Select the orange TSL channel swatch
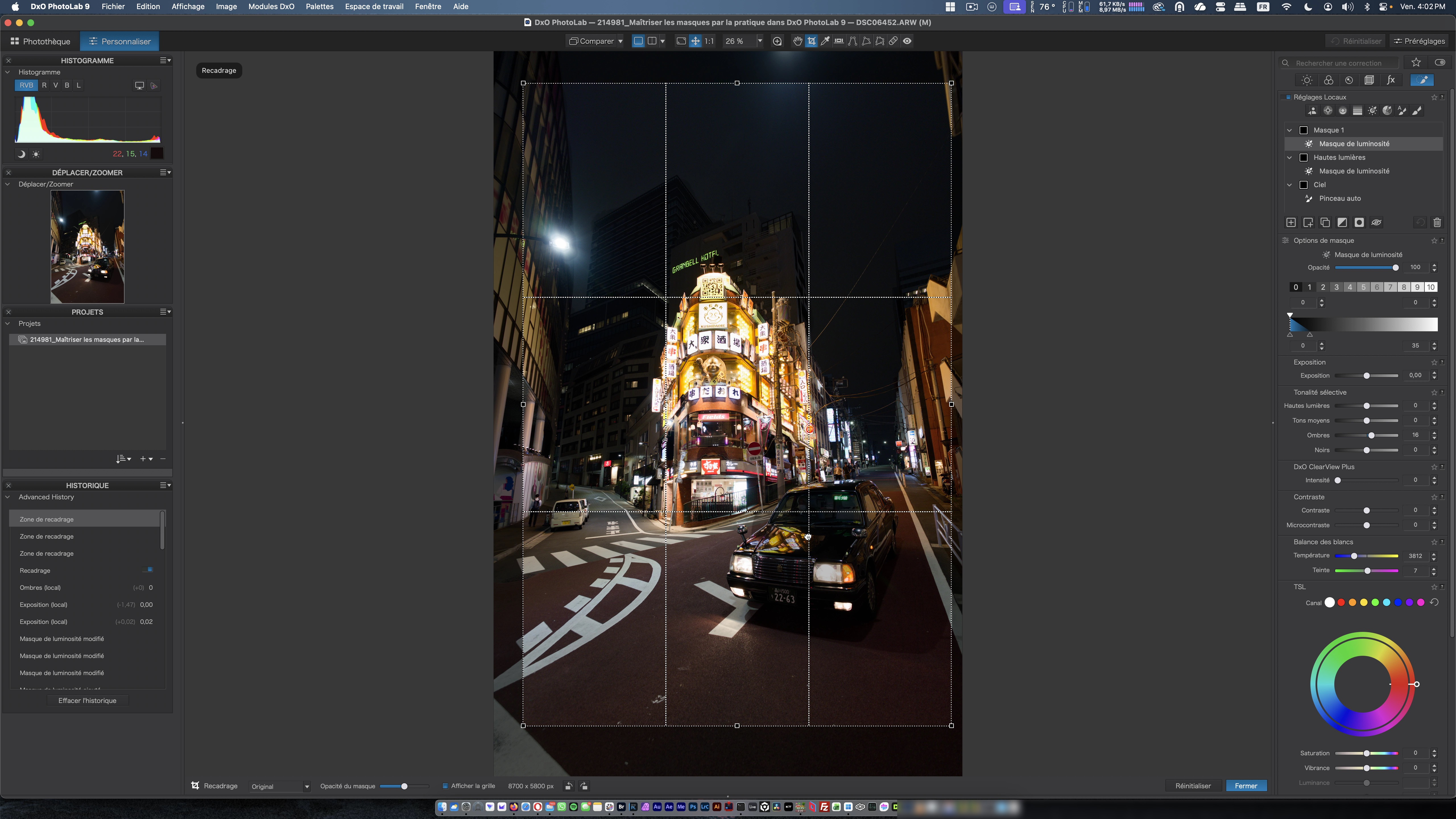The height and width of the screenshot is (819, 1456). coord(1352,603)
